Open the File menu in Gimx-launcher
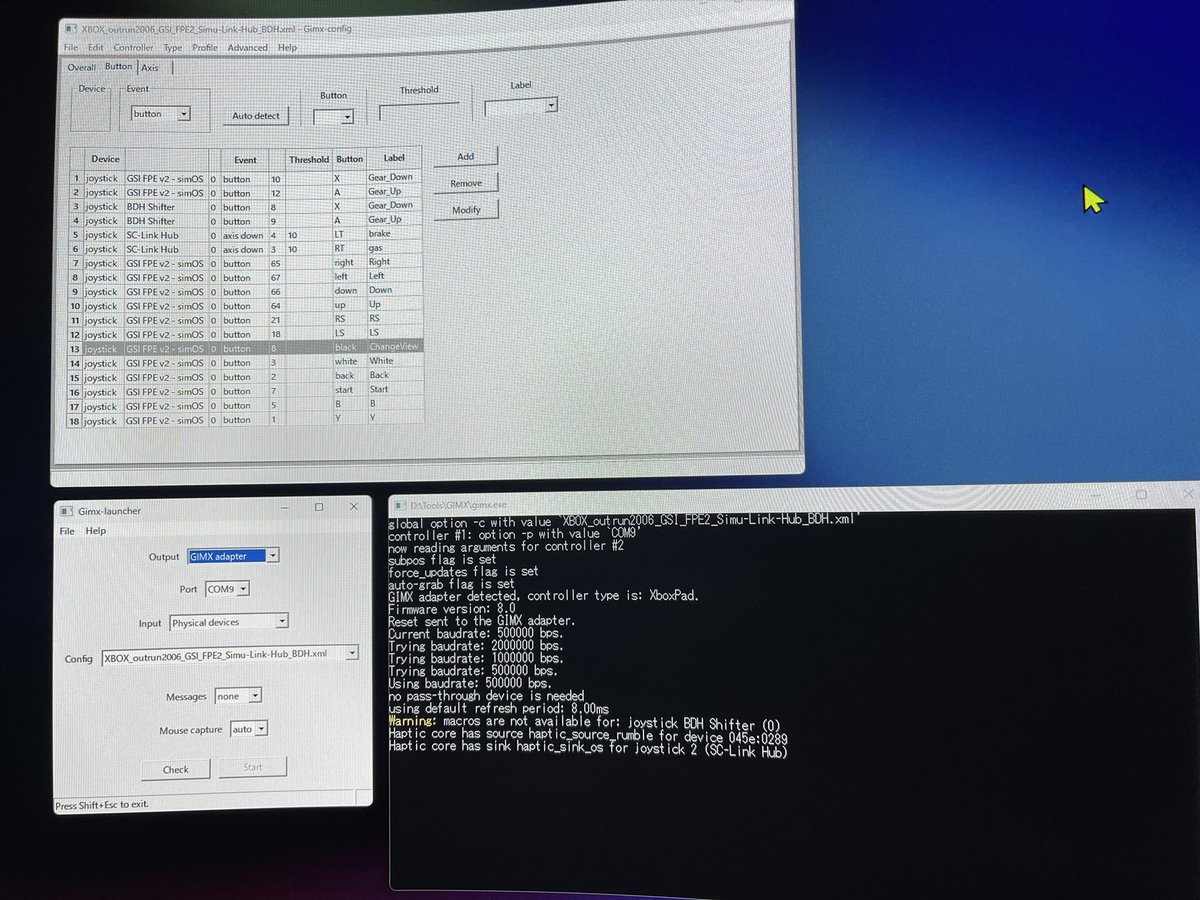This screenshot has width=1200, height=900. 67,530
